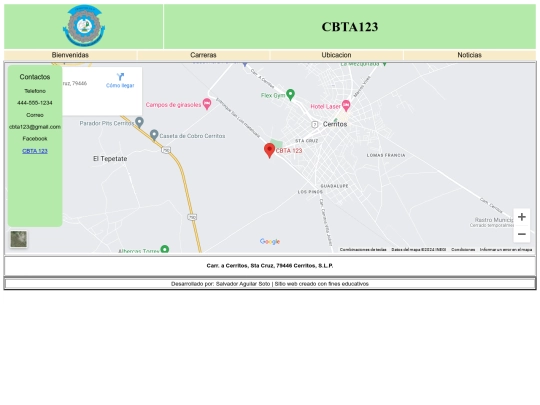The image size is (540, 405).
Task: Click the Hotel Laser map marker
Action: pos(346,105)
